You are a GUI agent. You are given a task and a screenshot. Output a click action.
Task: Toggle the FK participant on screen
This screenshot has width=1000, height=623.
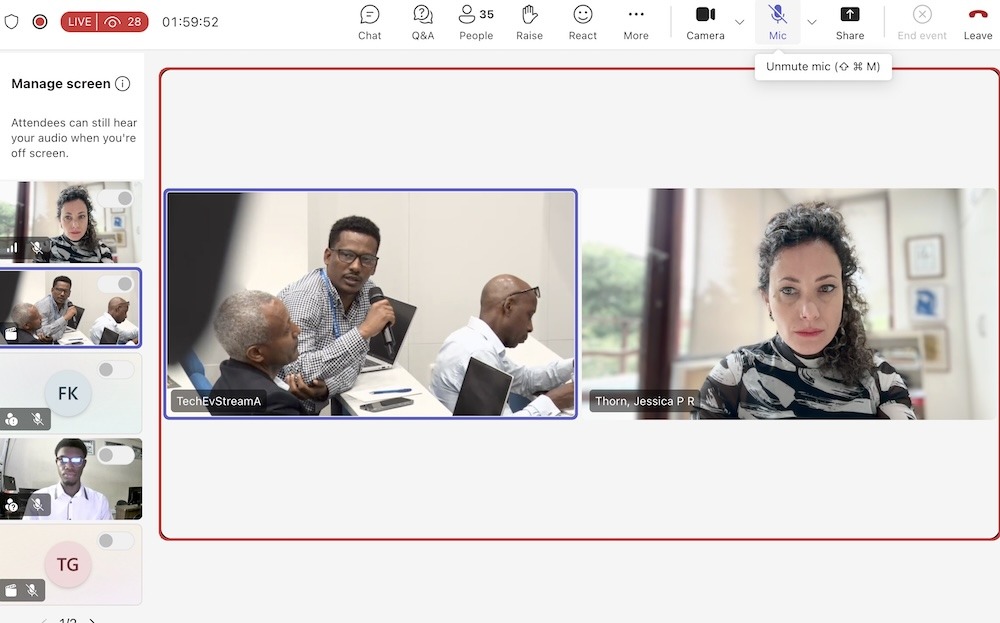(x=115, y=369)
